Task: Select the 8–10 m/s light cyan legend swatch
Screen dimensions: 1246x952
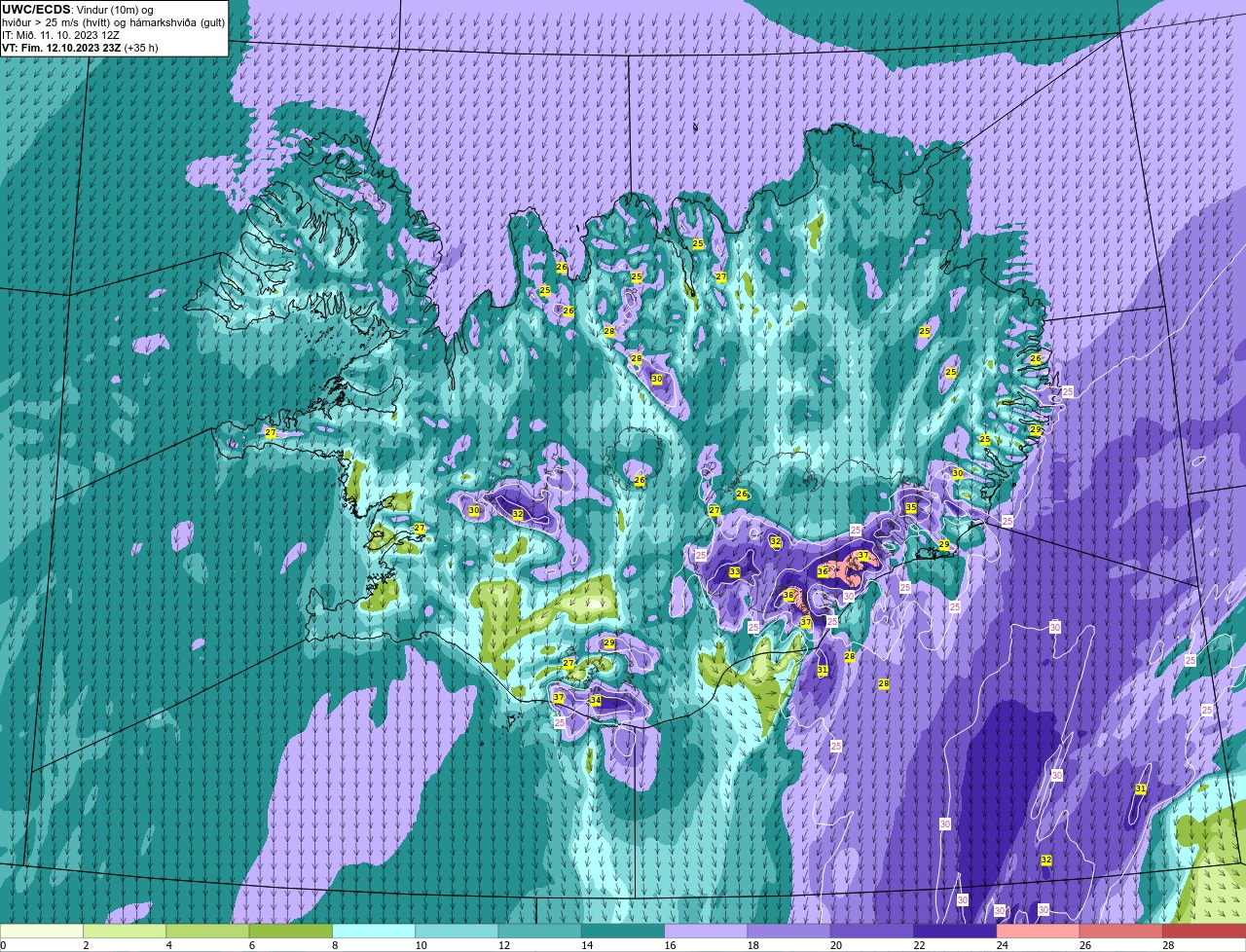Action: 374,931
